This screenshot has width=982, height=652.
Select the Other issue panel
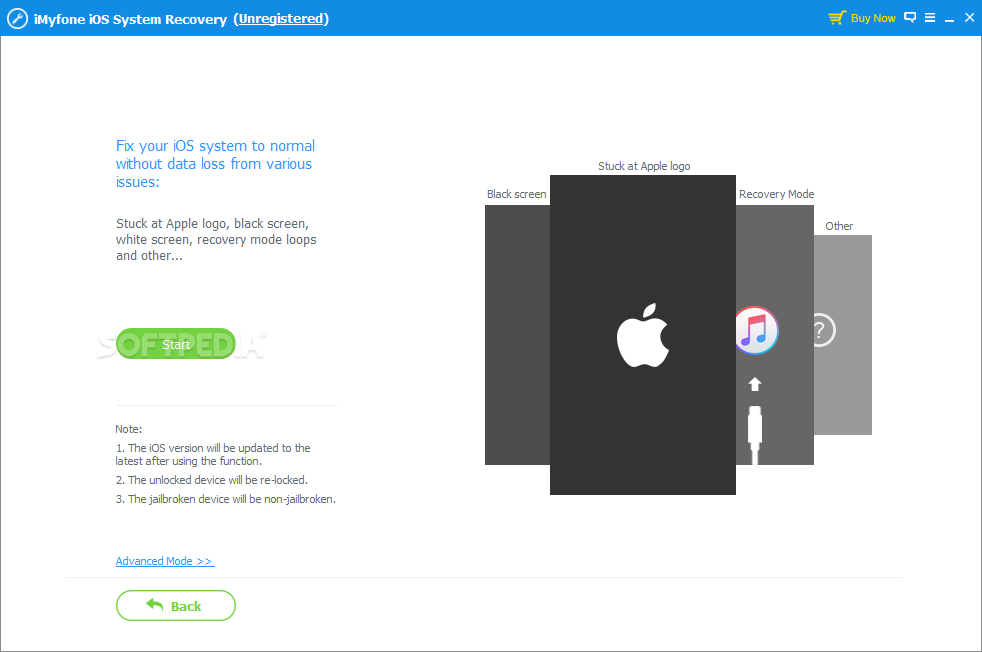[x=843, y=335]
